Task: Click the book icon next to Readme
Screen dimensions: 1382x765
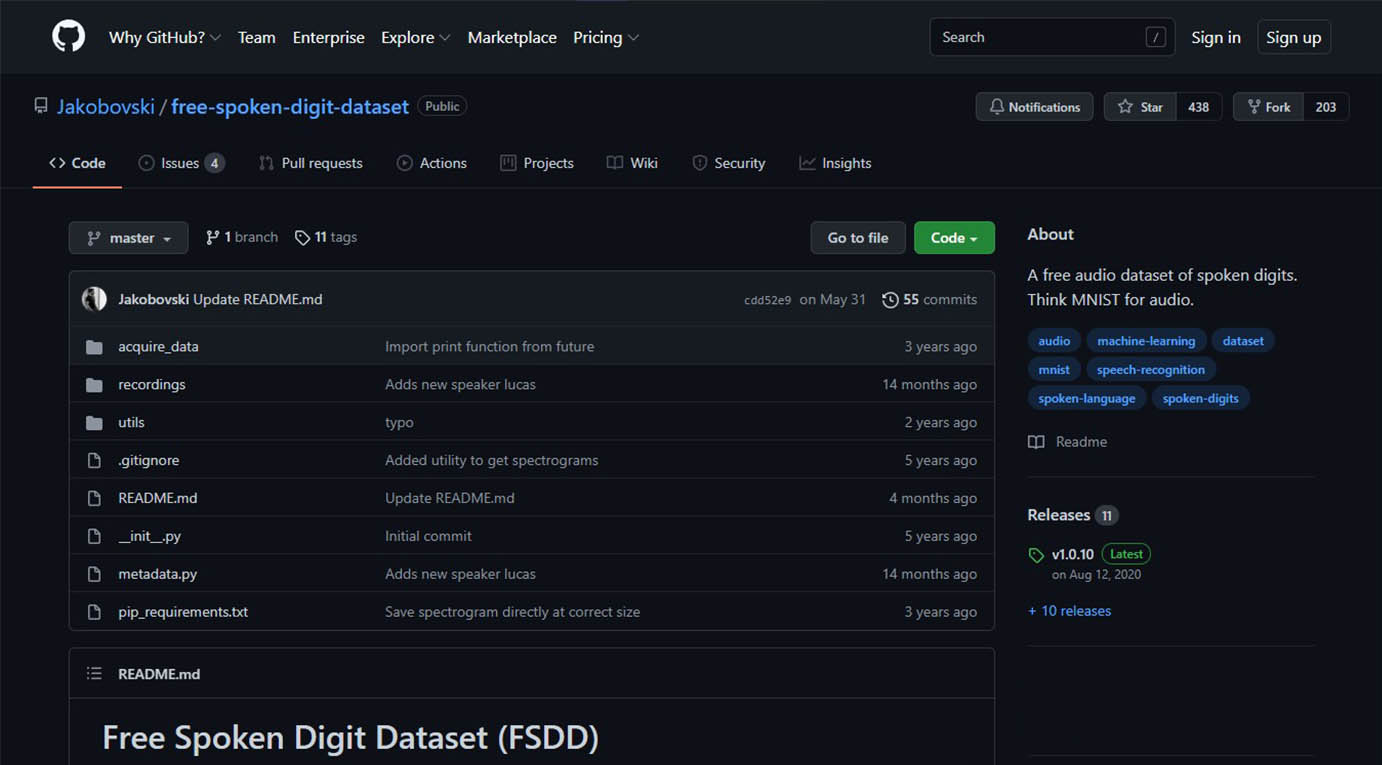Action: (1036, 442)
